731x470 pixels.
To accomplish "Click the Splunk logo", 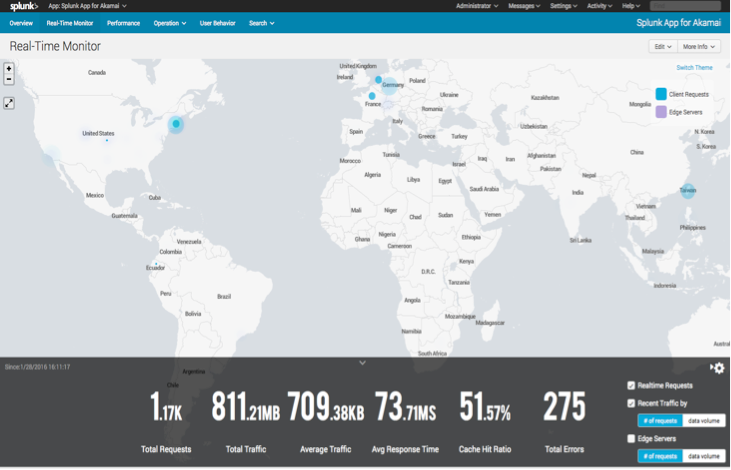I will coord(24,6).
